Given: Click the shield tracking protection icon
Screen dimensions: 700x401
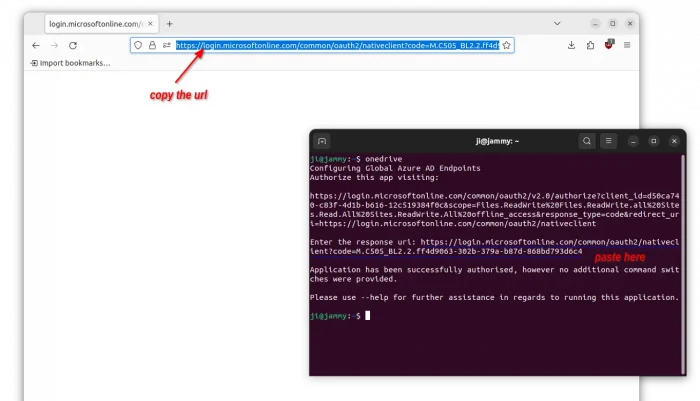Looking at the screenshot, I should 139,45.
